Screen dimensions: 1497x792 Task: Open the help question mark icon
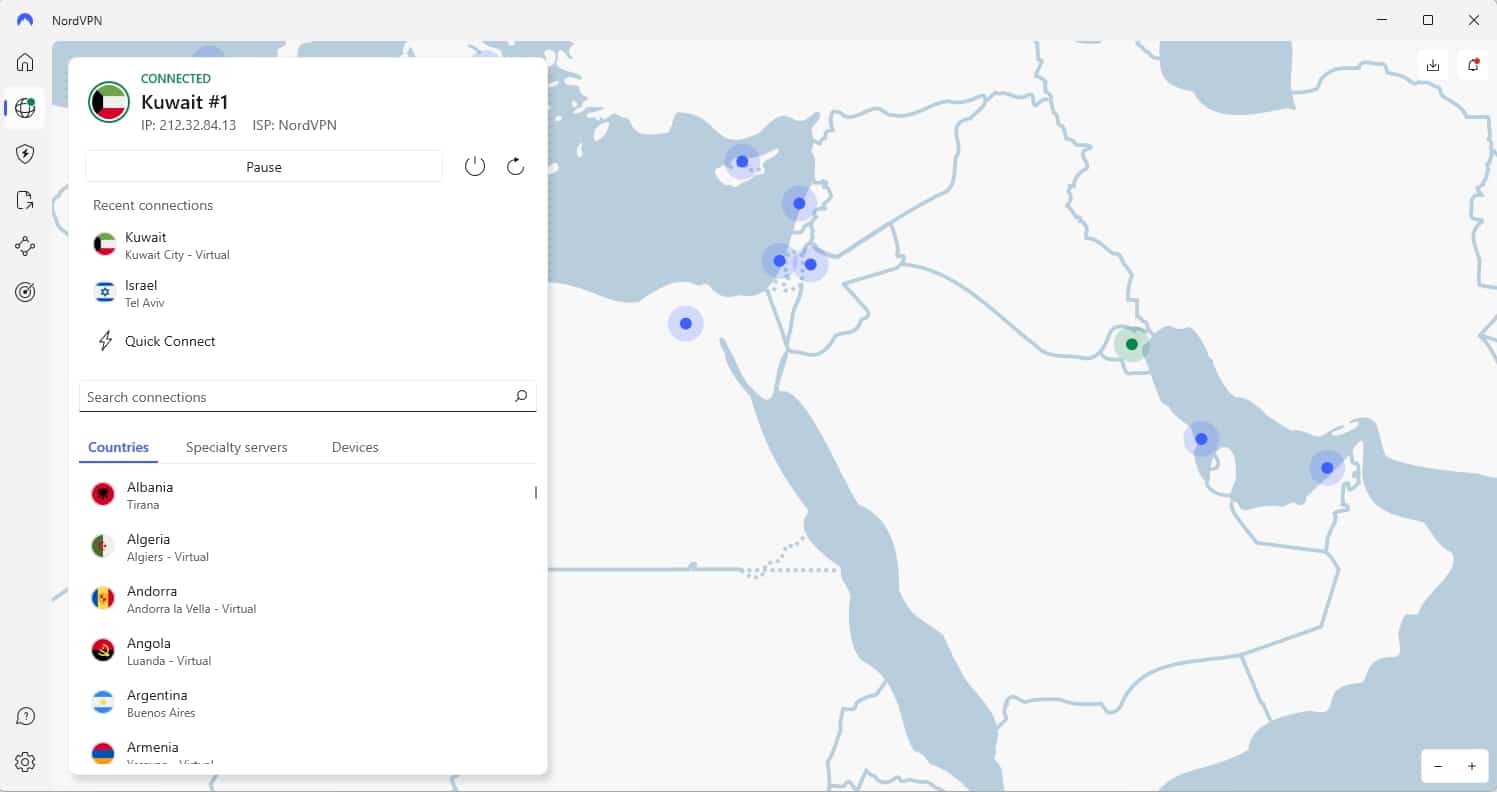point(25,716)
